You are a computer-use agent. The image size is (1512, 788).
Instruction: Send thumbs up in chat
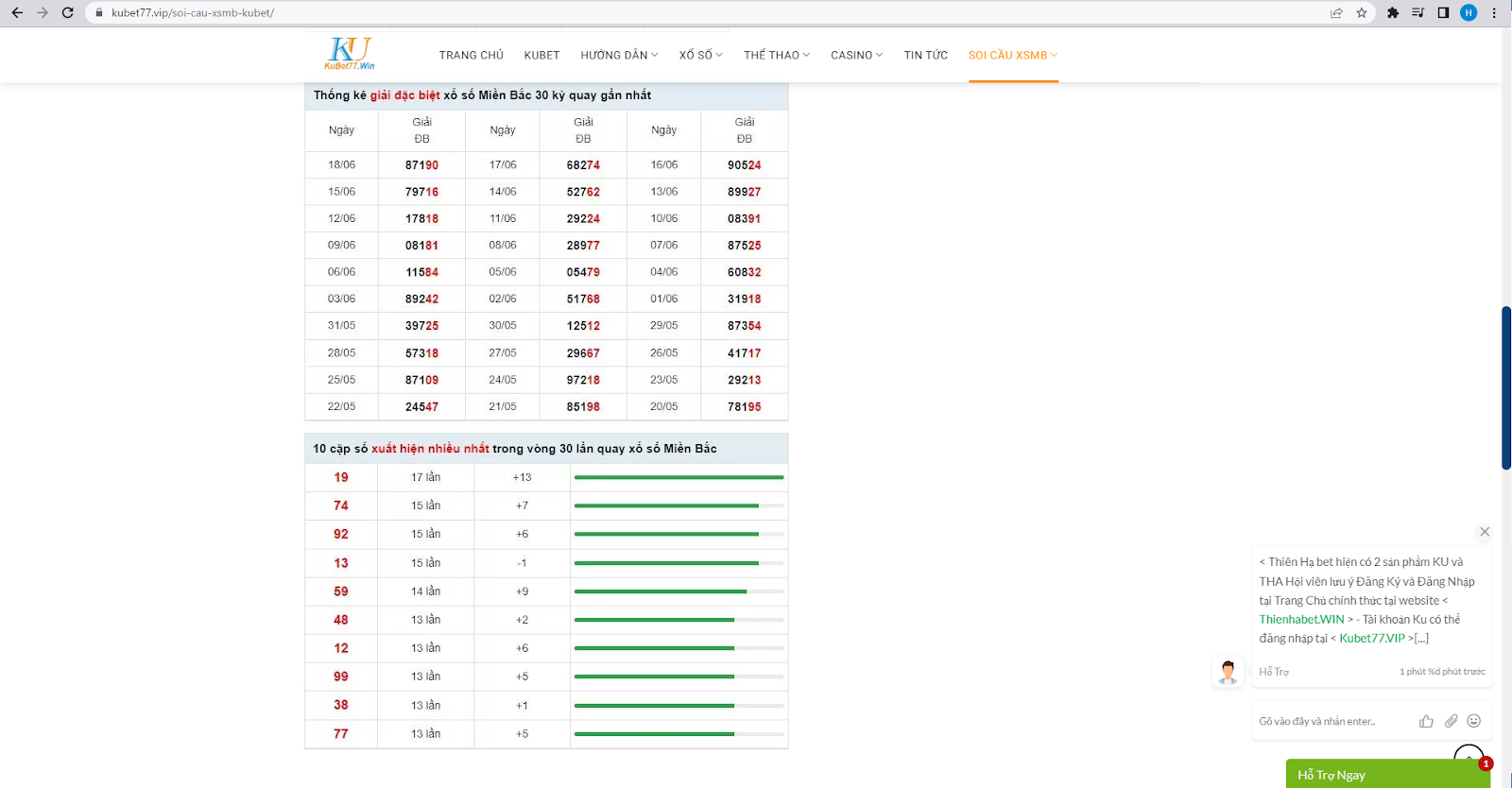coord(1426,721)
